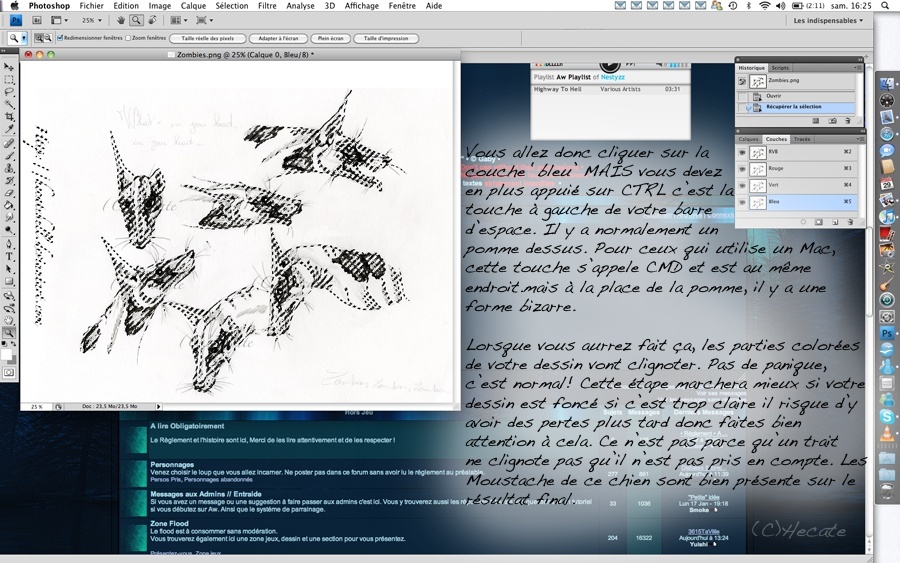Screen dimensions: 900x563
Task: Open the Filtre menu
Action: coord(267,6)
